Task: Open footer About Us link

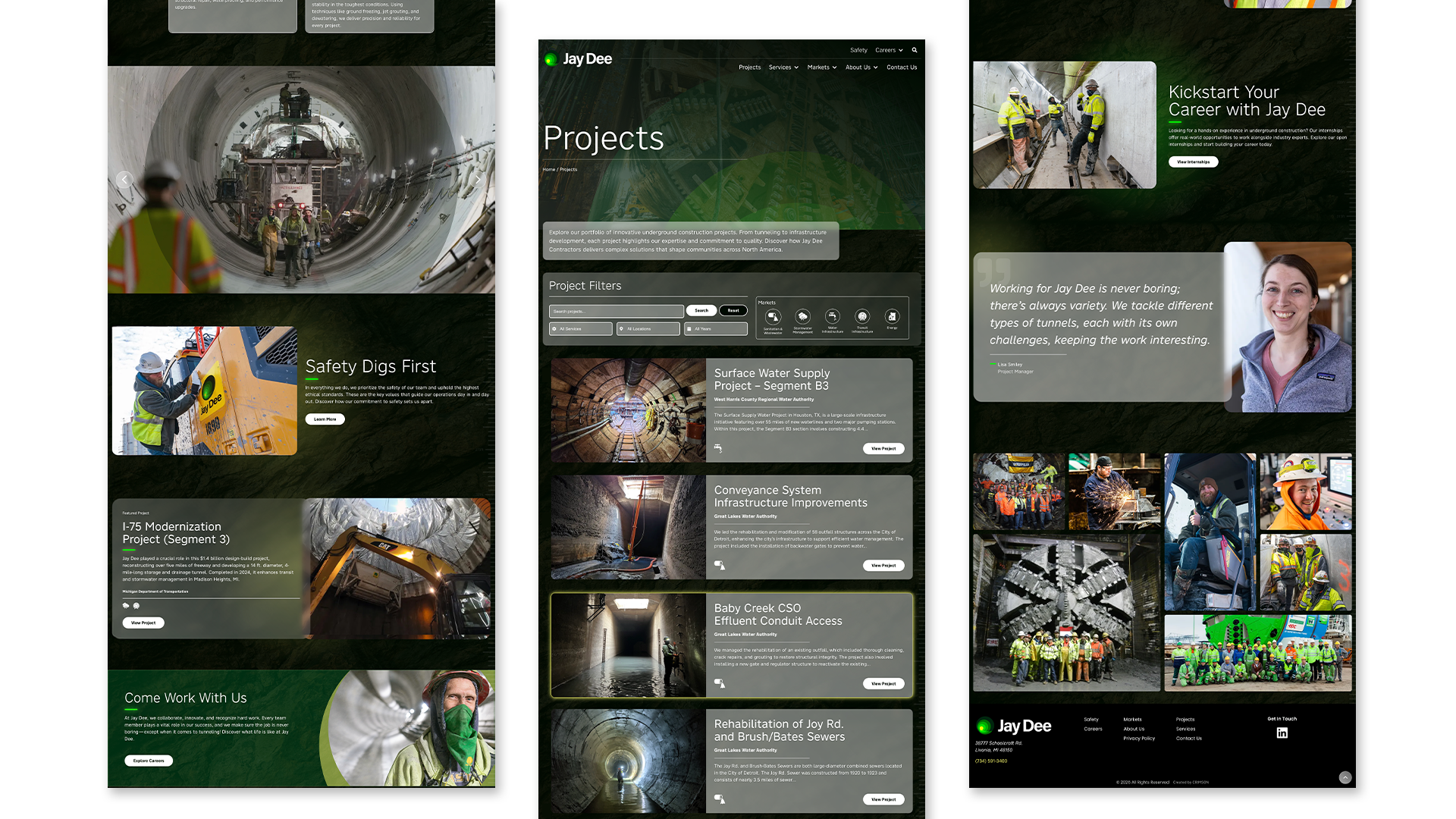Action: point(1134,729)
